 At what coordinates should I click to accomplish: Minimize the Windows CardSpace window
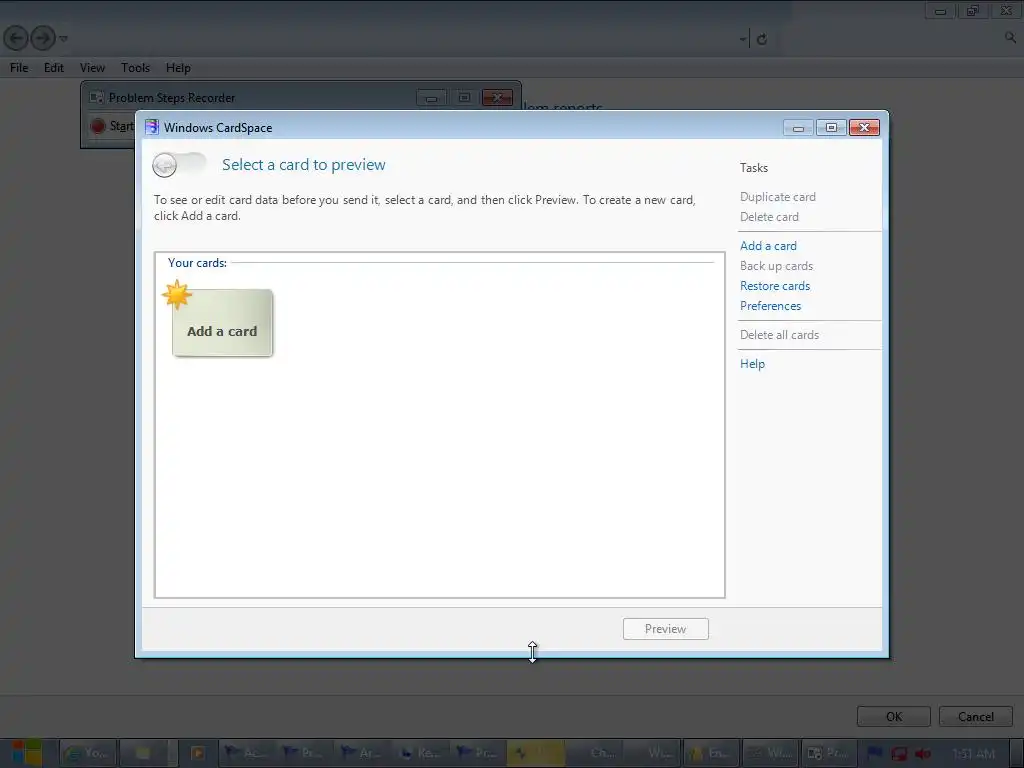pyautogui.click(x=798, y=128)
